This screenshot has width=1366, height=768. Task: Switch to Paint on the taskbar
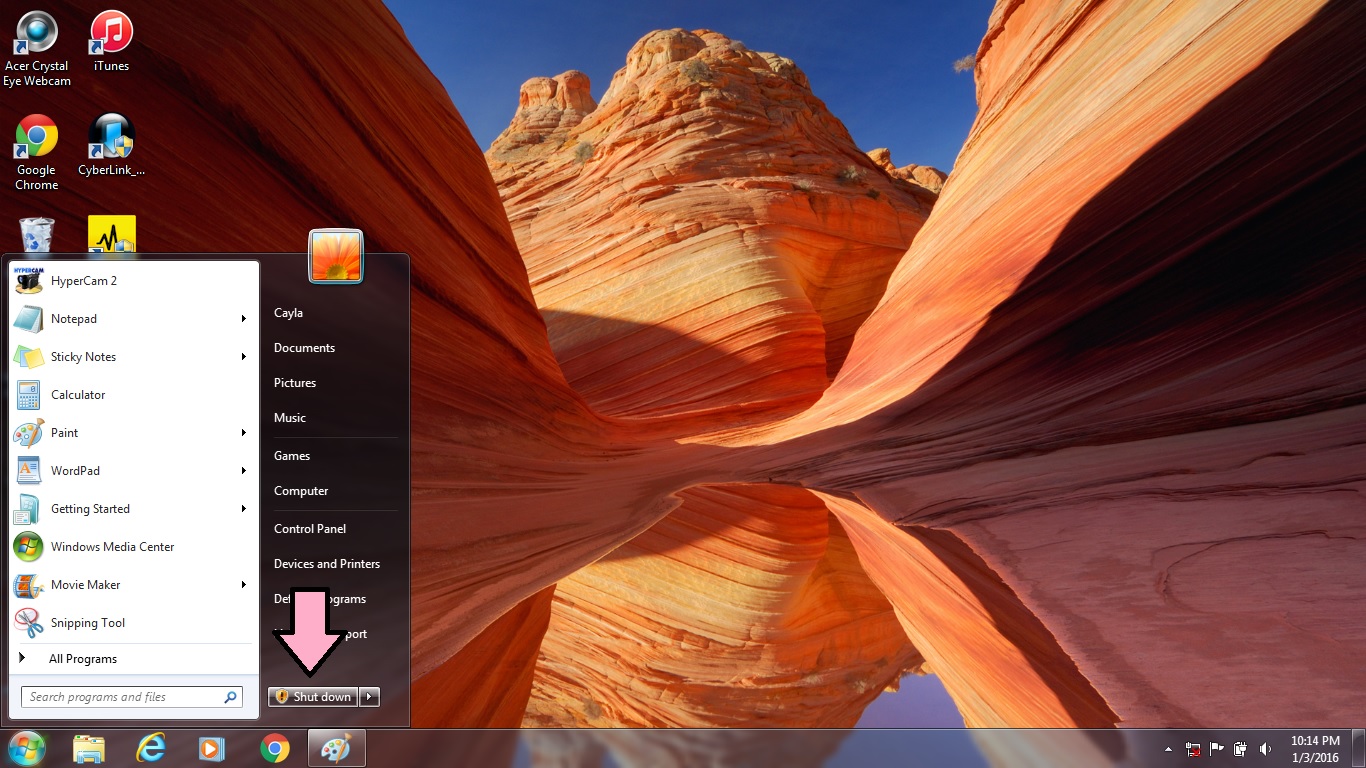[336, 748]
